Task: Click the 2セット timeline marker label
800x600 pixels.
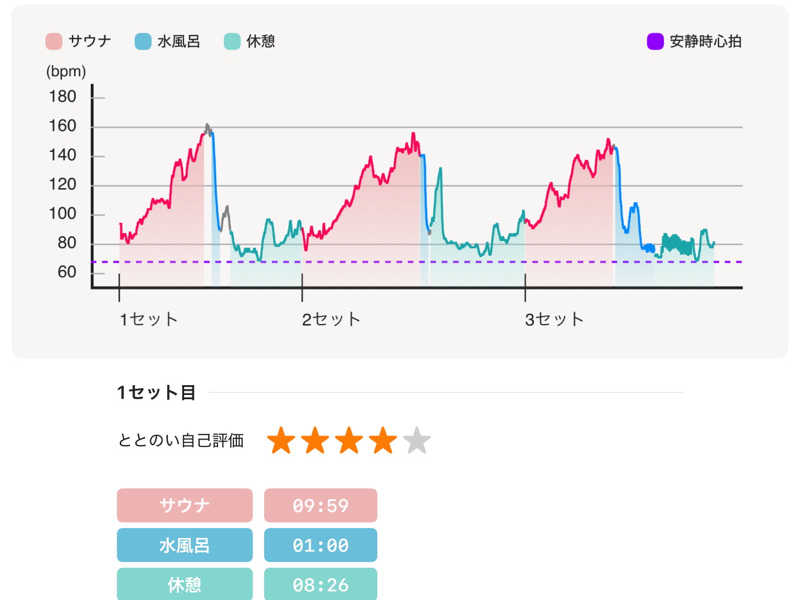Action: pos(331,319)
